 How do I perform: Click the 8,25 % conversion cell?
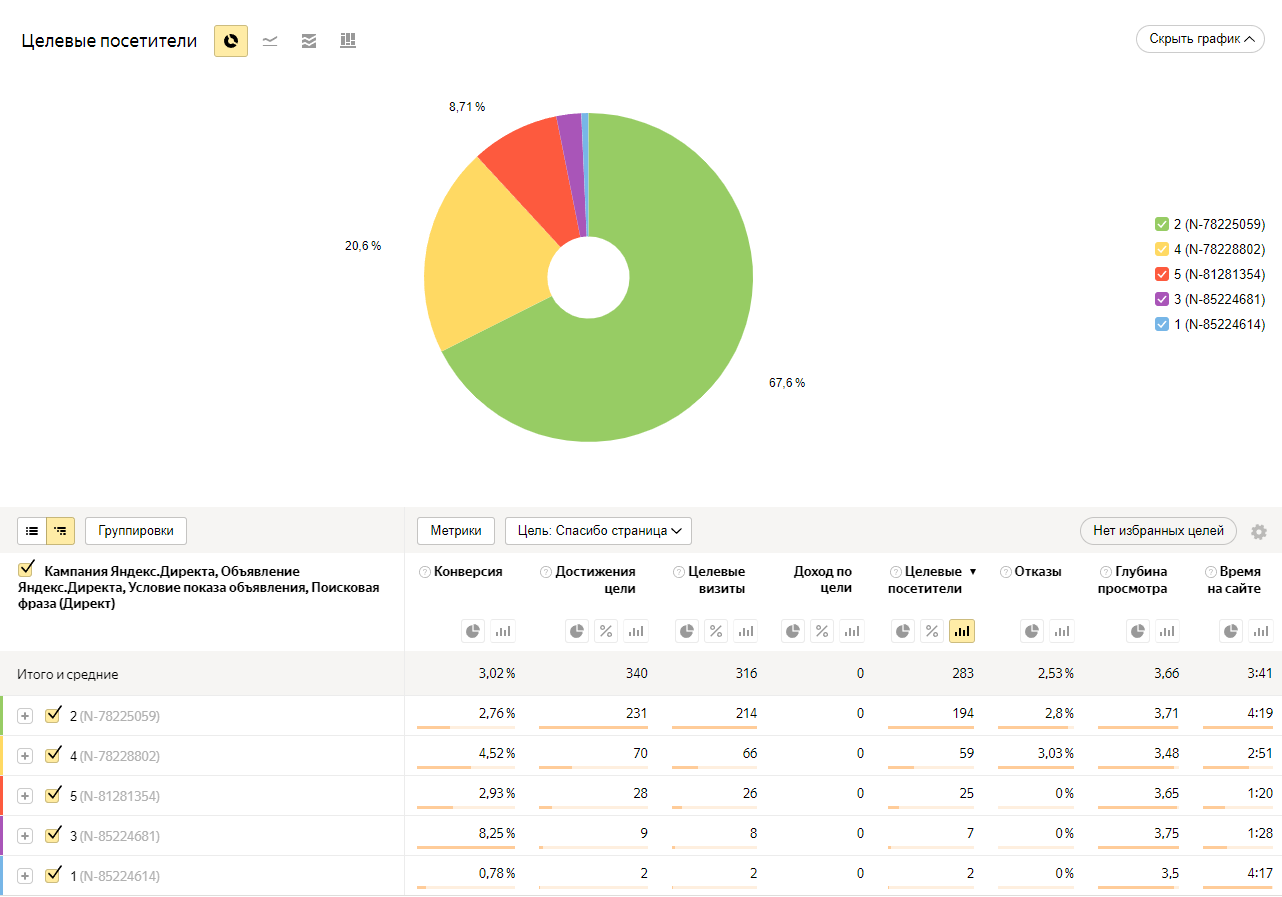click(x=496, y=833)
